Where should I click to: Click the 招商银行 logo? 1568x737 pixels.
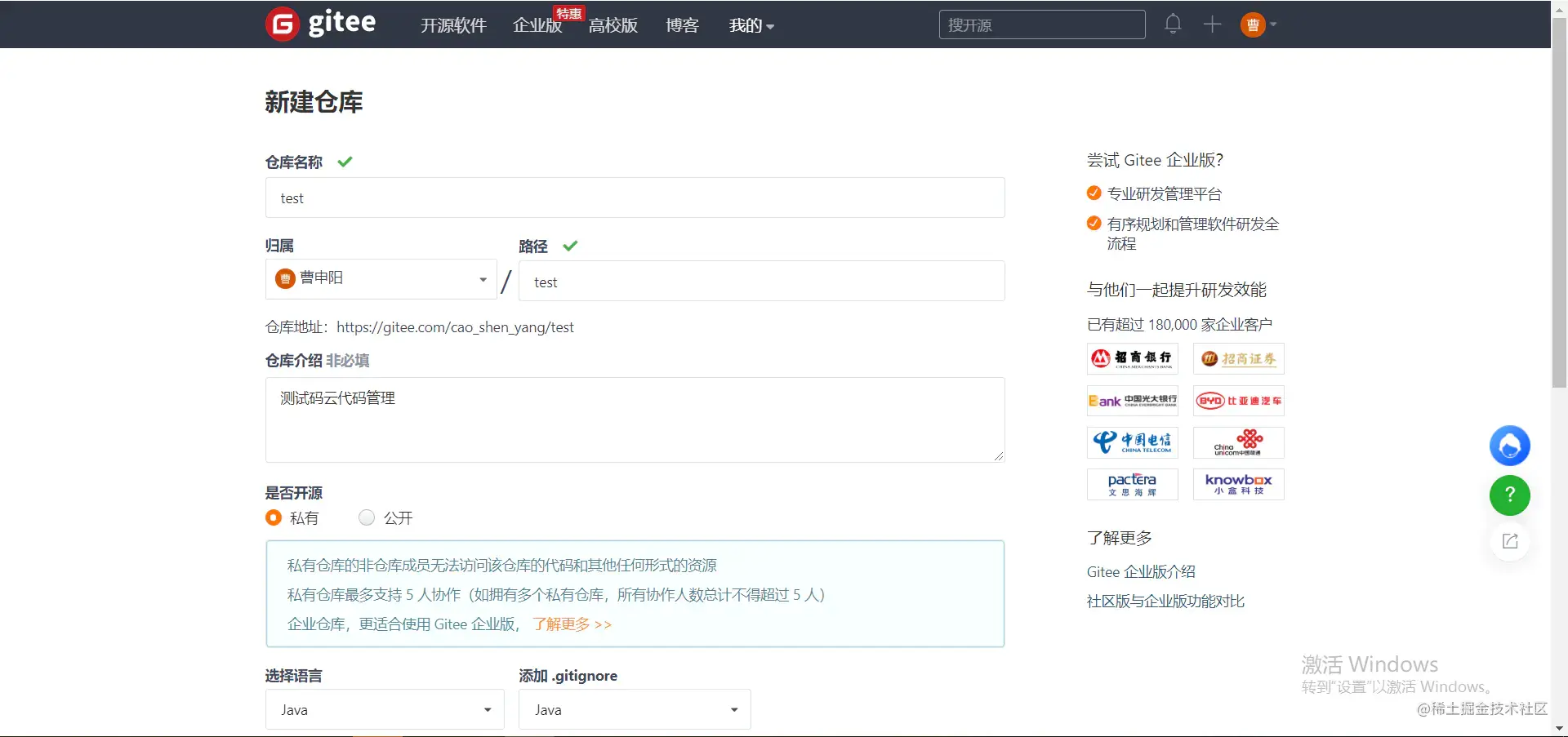[1132, 358]
